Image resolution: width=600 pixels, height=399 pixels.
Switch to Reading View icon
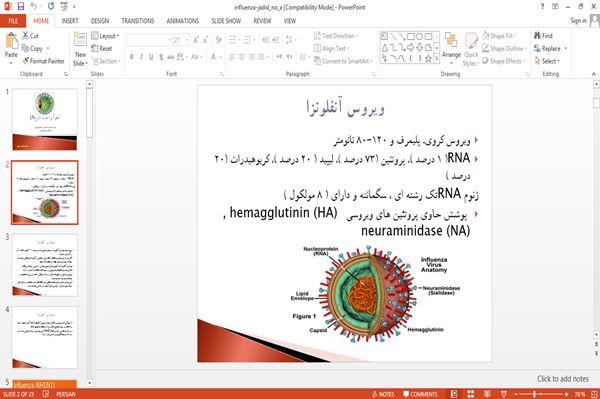point(487,394)
